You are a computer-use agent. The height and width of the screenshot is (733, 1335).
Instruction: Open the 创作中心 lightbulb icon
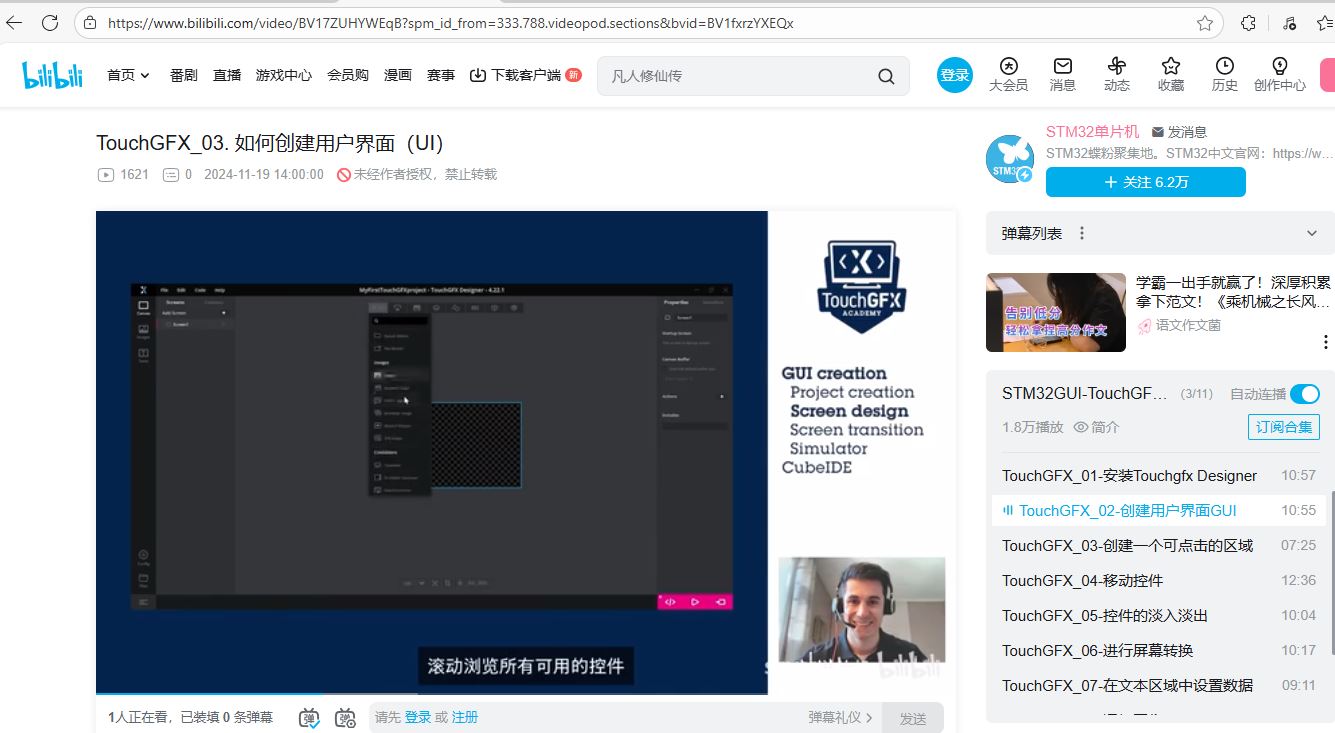click(x=1280, y=66)
